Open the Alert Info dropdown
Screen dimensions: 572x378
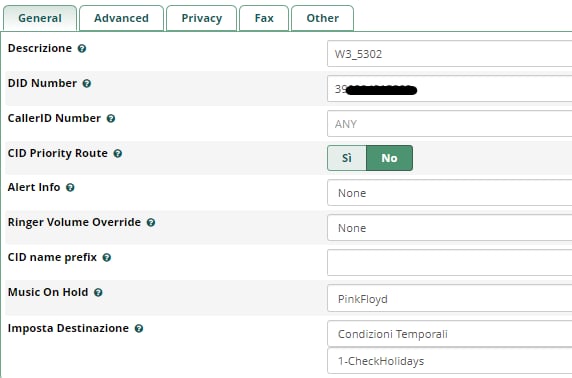pos(449,193)
